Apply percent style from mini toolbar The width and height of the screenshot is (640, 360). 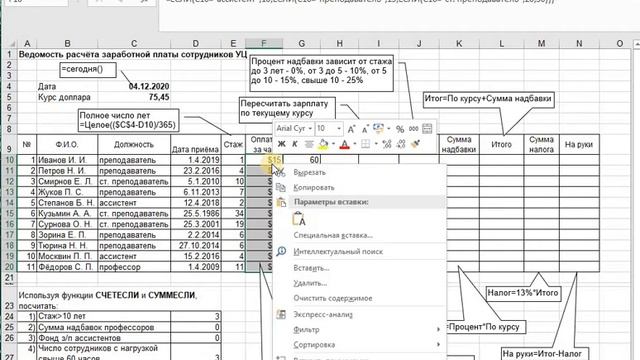[x=400, y=129]
